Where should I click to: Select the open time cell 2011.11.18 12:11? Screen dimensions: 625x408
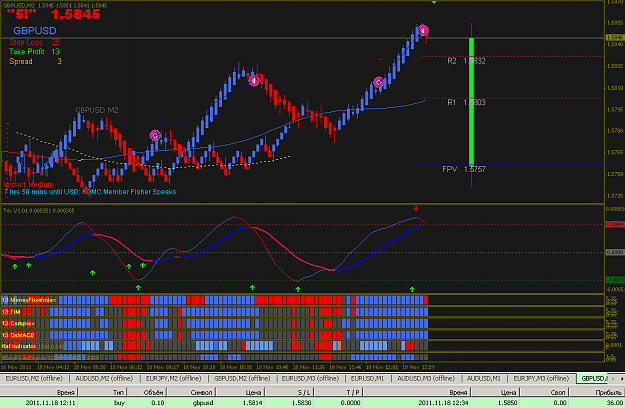(x=50, y=403)
